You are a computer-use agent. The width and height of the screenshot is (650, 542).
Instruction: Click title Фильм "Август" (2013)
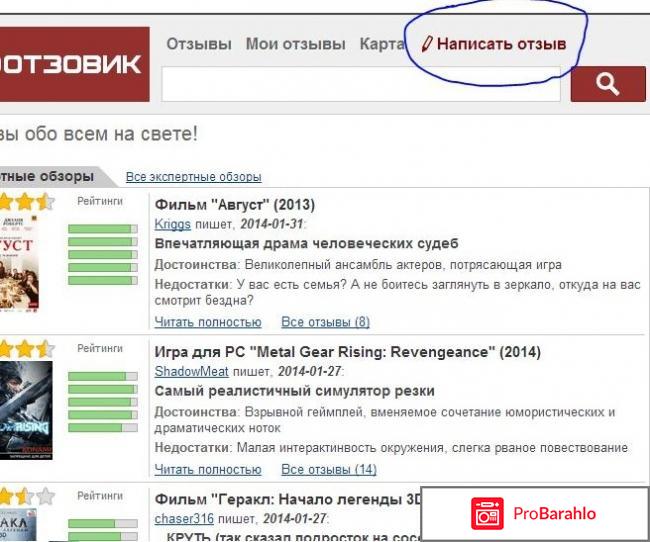coord(235,205)
